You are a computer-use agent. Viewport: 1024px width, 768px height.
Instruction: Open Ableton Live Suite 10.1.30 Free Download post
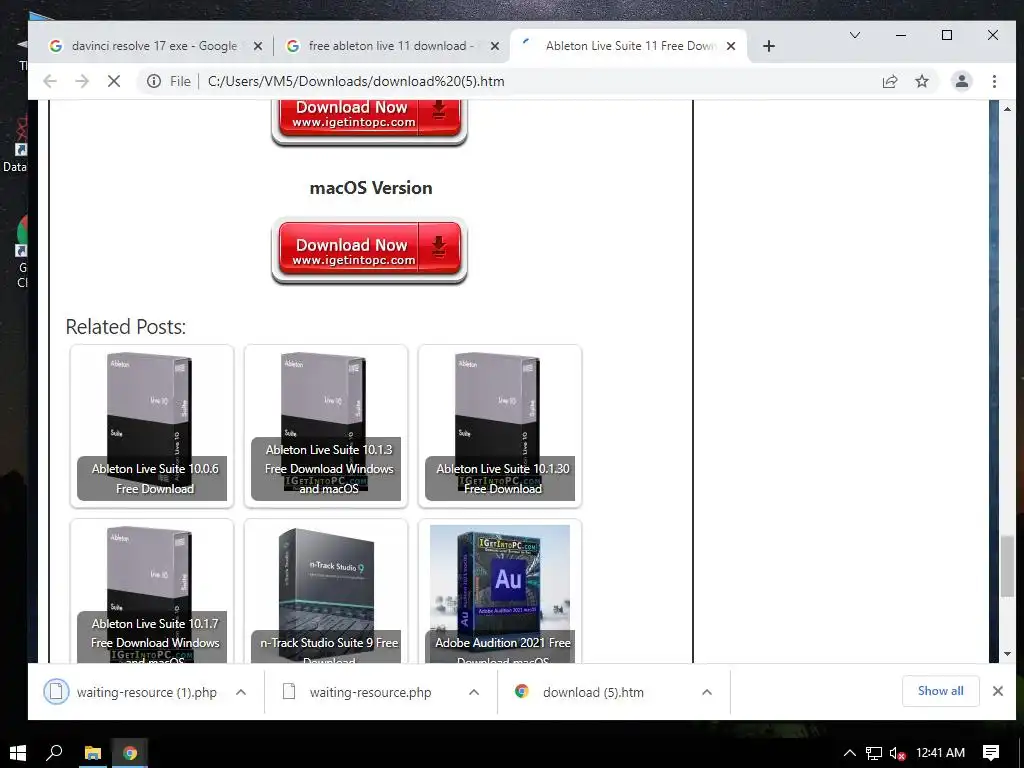(500, 426)
